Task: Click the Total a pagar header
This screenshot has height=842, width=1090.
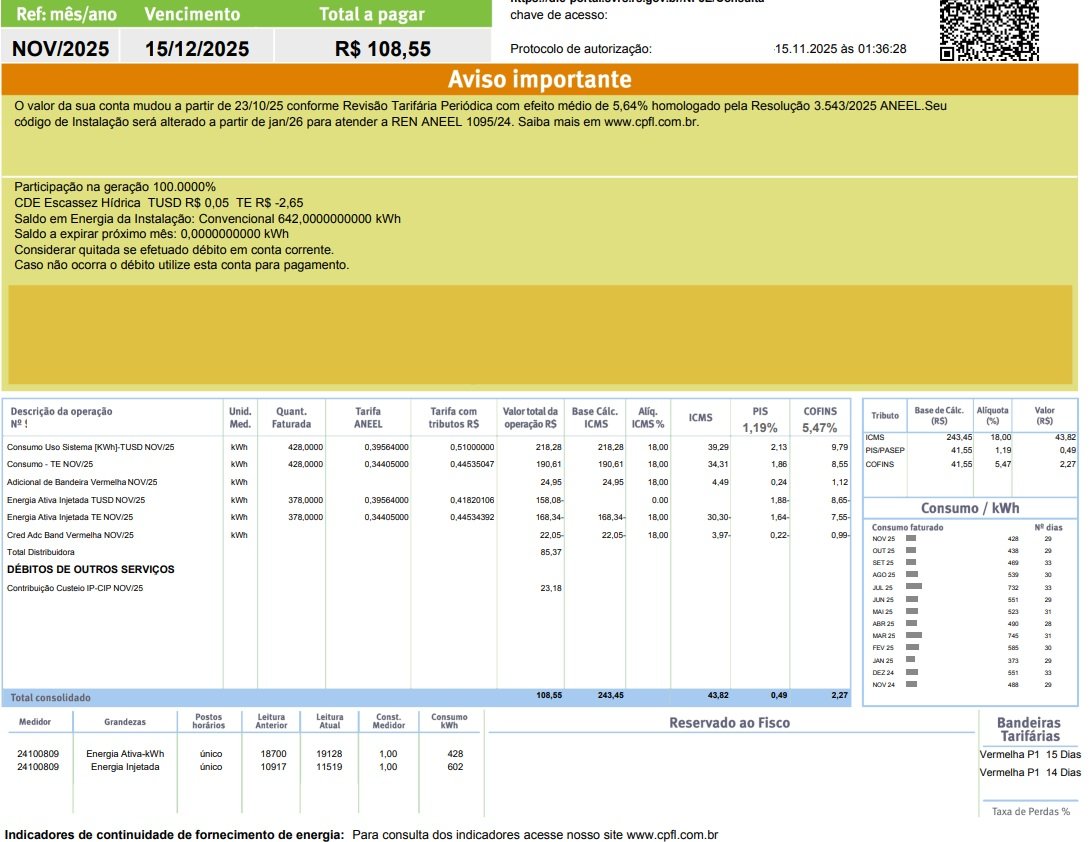Action: pos(372,14)
